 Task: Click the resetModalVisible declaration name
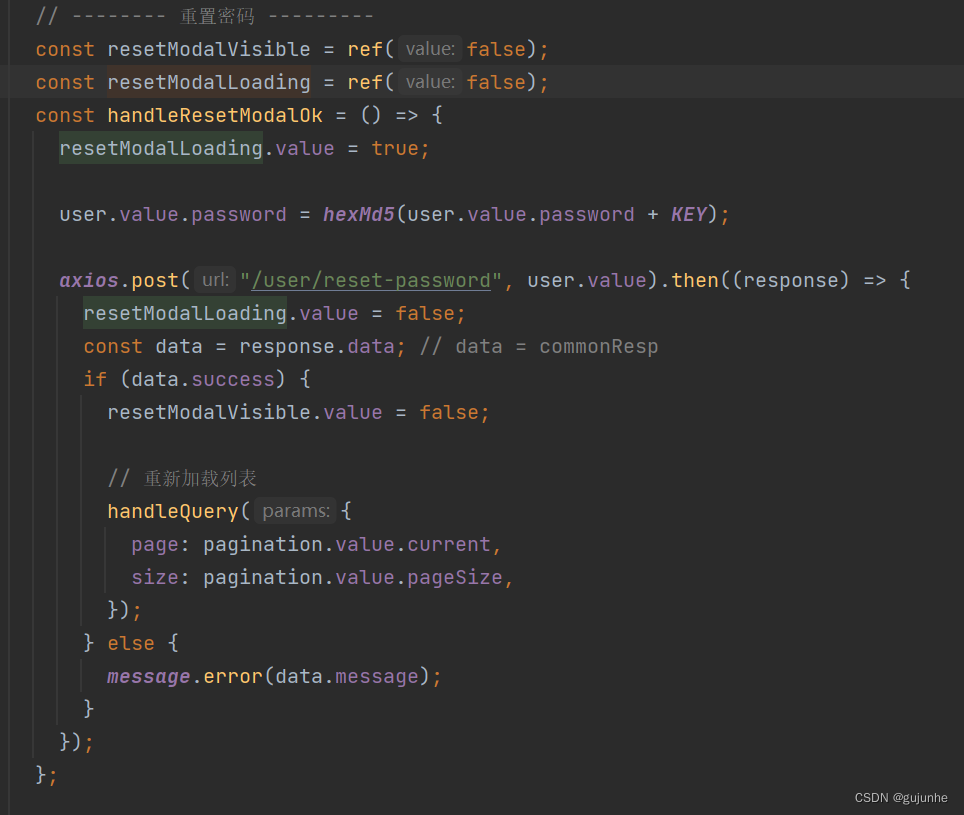(209, 49)
